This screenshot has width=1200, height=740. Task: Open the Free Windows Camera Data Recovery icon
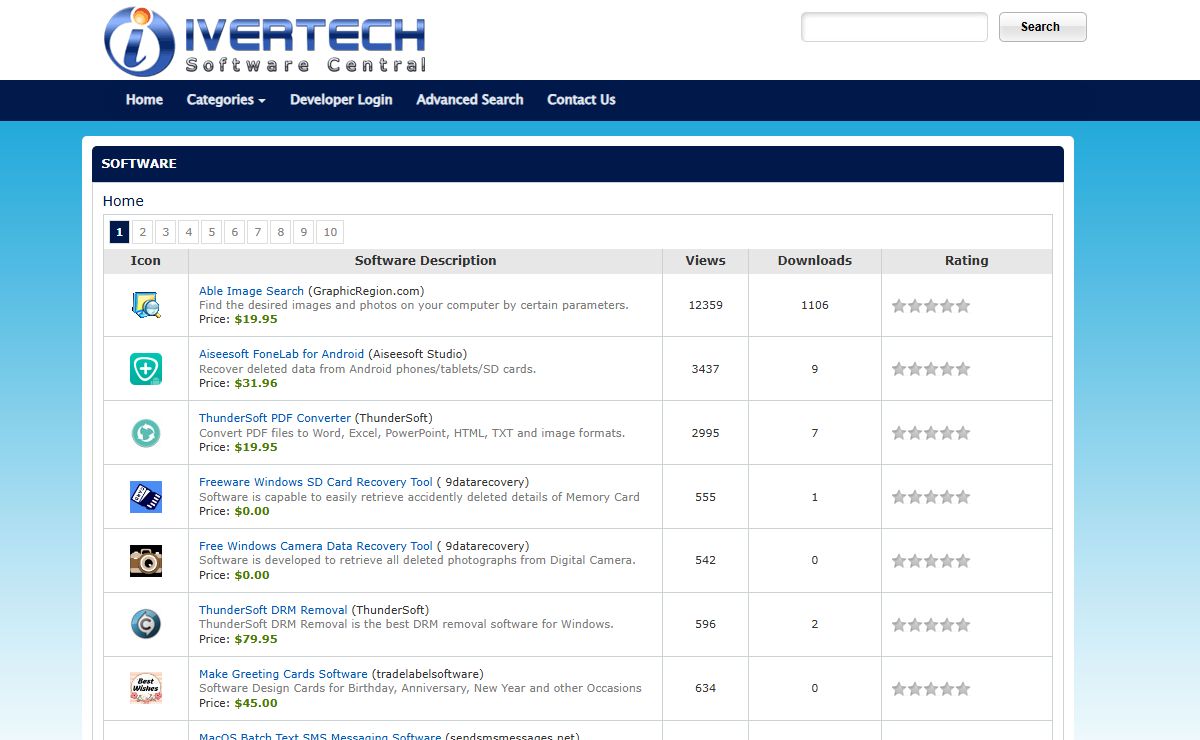(x=146, y=561)
